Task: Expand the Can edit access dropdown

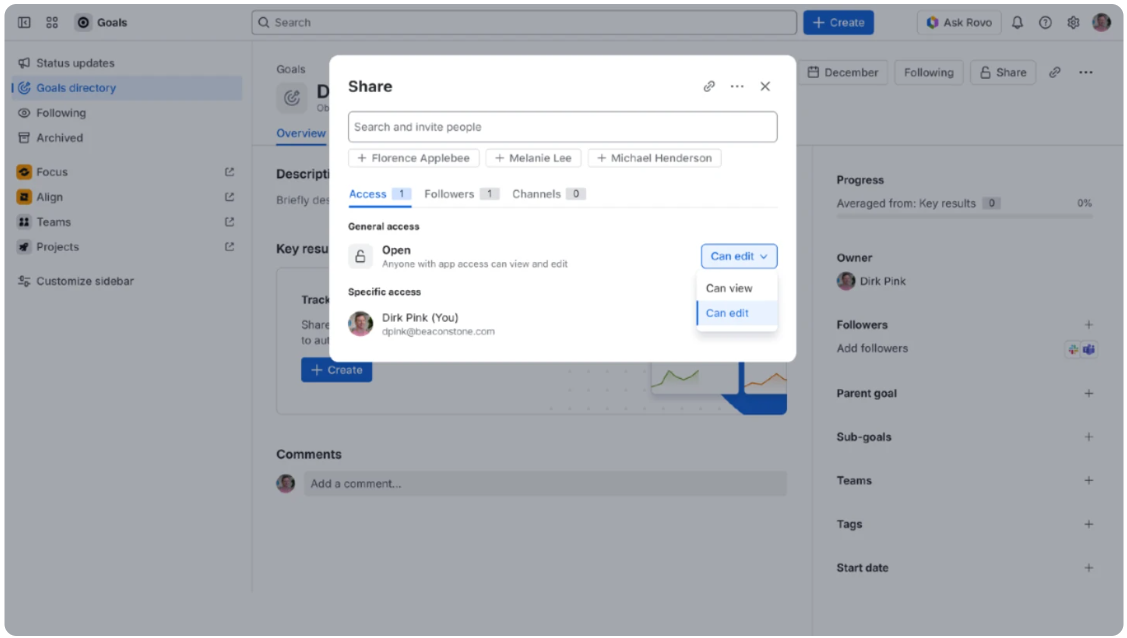Action: pos(739,256)
